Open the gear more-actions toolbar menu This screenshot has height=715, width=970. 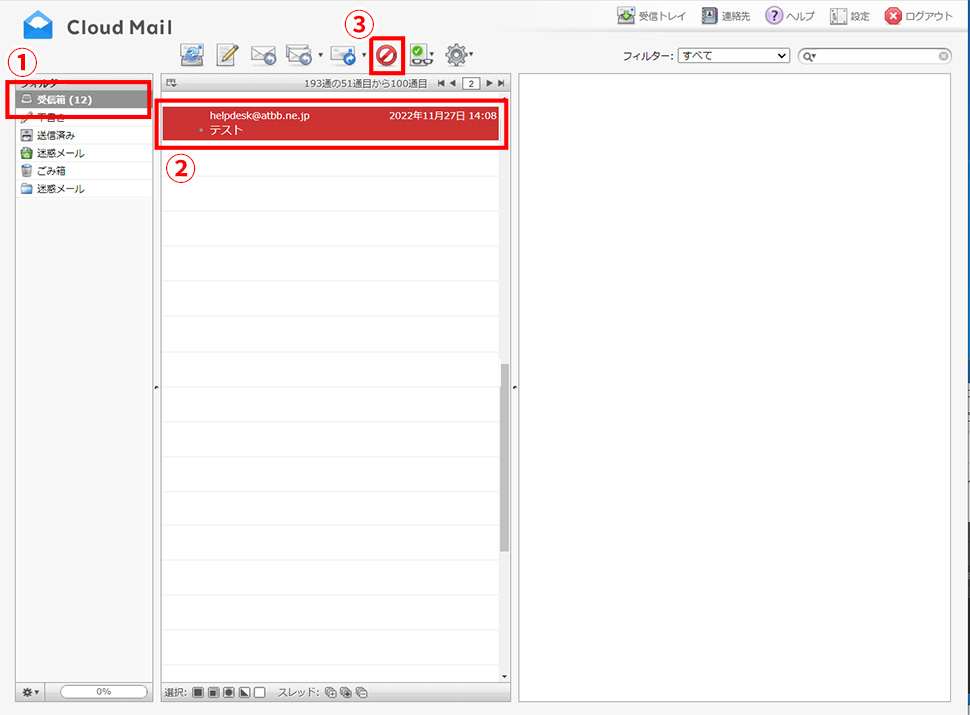[x=458, y=55]
